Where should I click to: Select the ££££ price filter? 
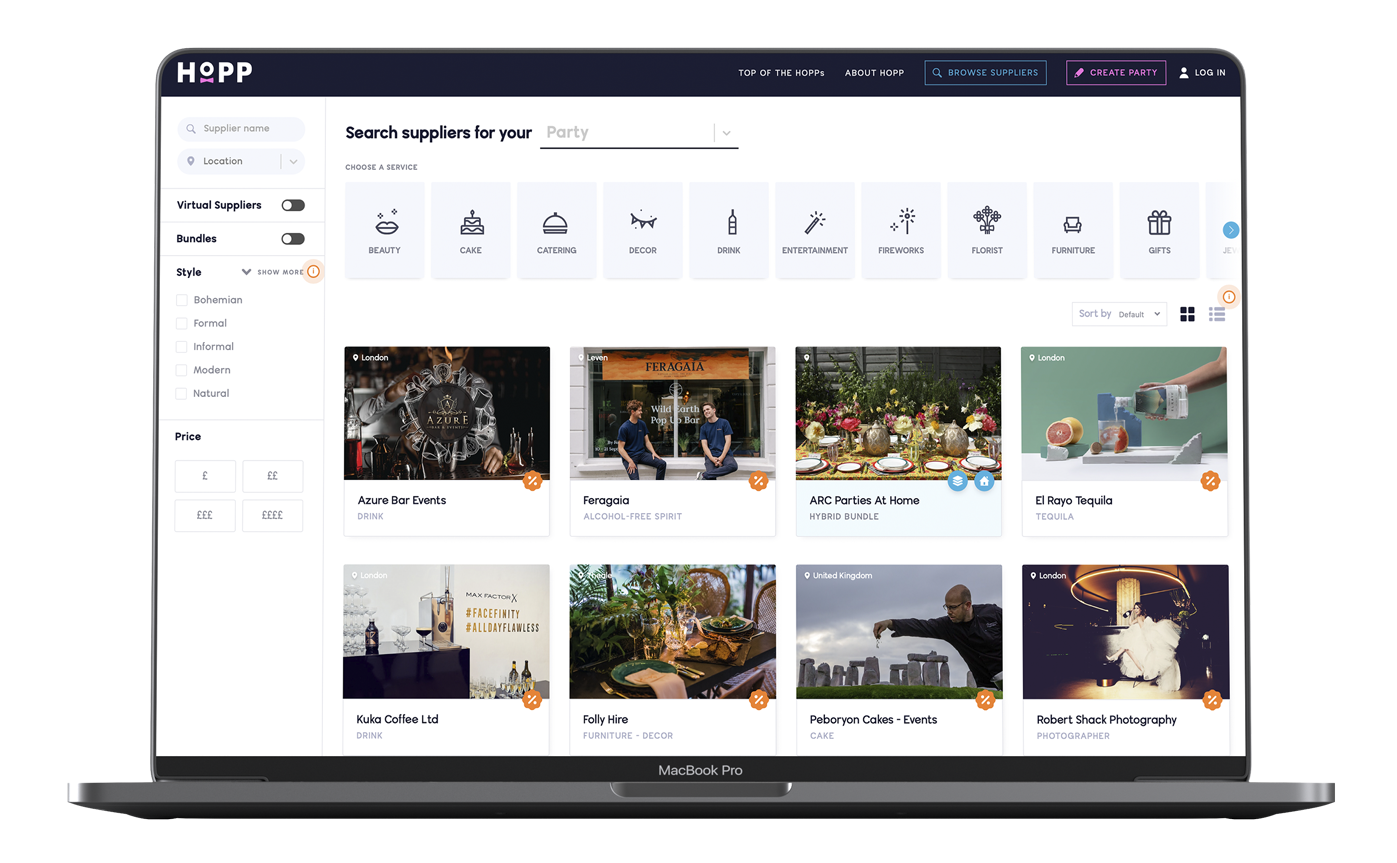[x=272, y=515]
